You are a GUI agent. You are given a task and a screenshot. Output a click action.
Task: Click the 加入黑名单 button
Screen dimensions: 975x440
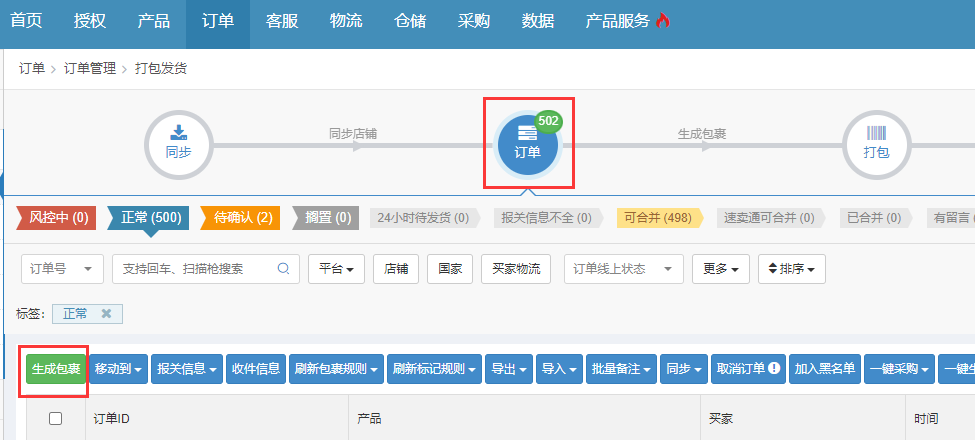pyautogui.click(x=825, y=369)
